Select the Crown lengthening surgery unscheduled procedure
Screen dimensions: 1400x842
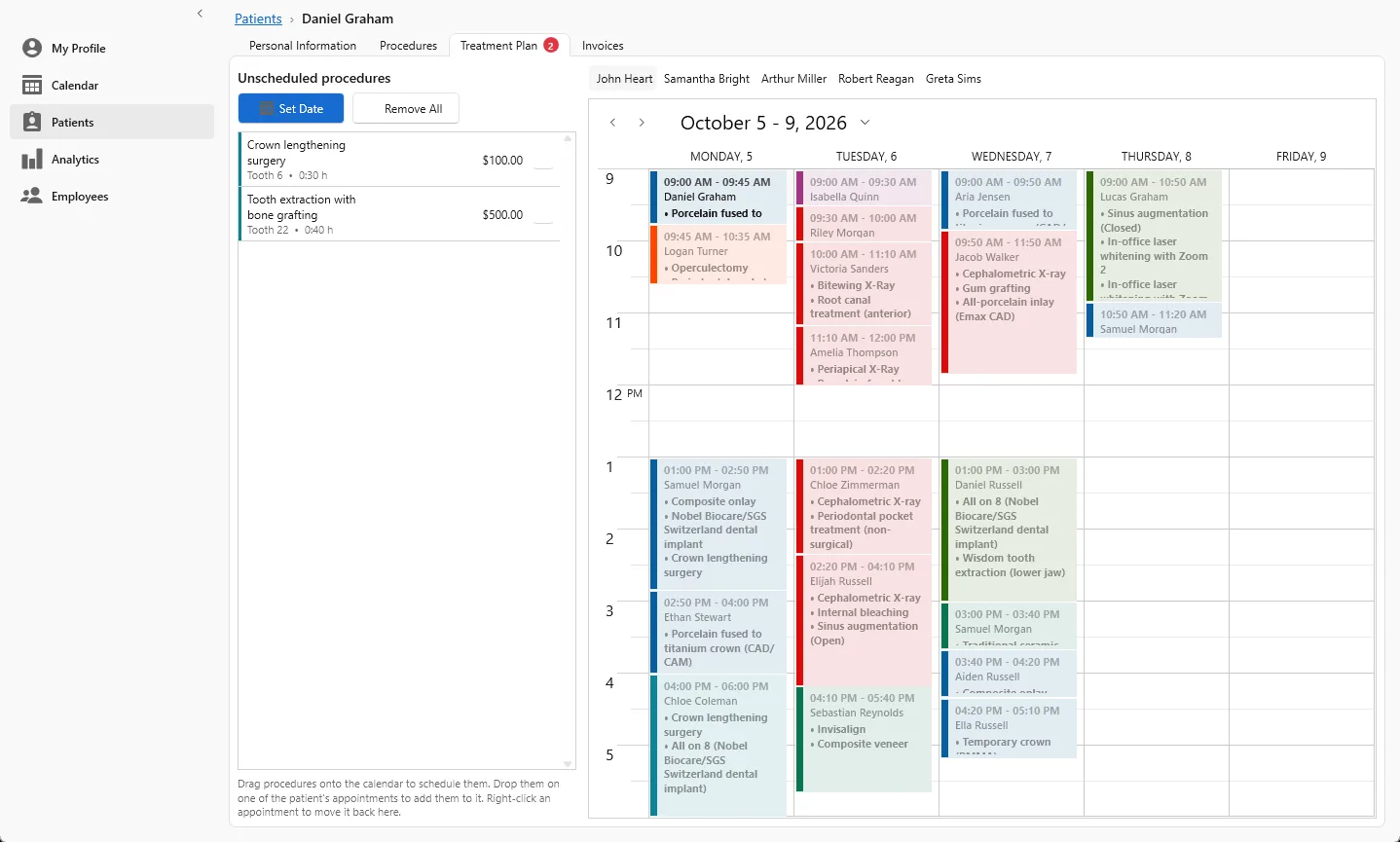pyautogui.click(x=399, y=160)
